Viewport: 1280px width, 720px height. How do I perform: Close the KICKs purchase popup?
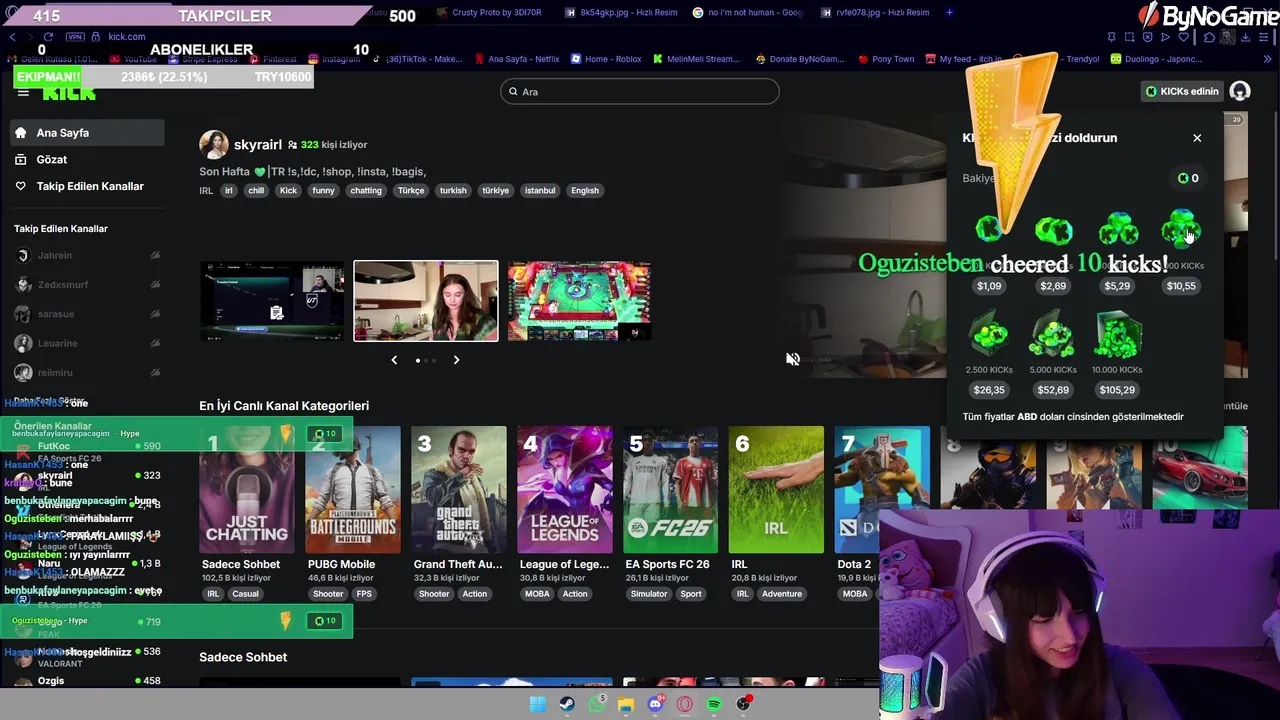click(x=1197, y=138)
